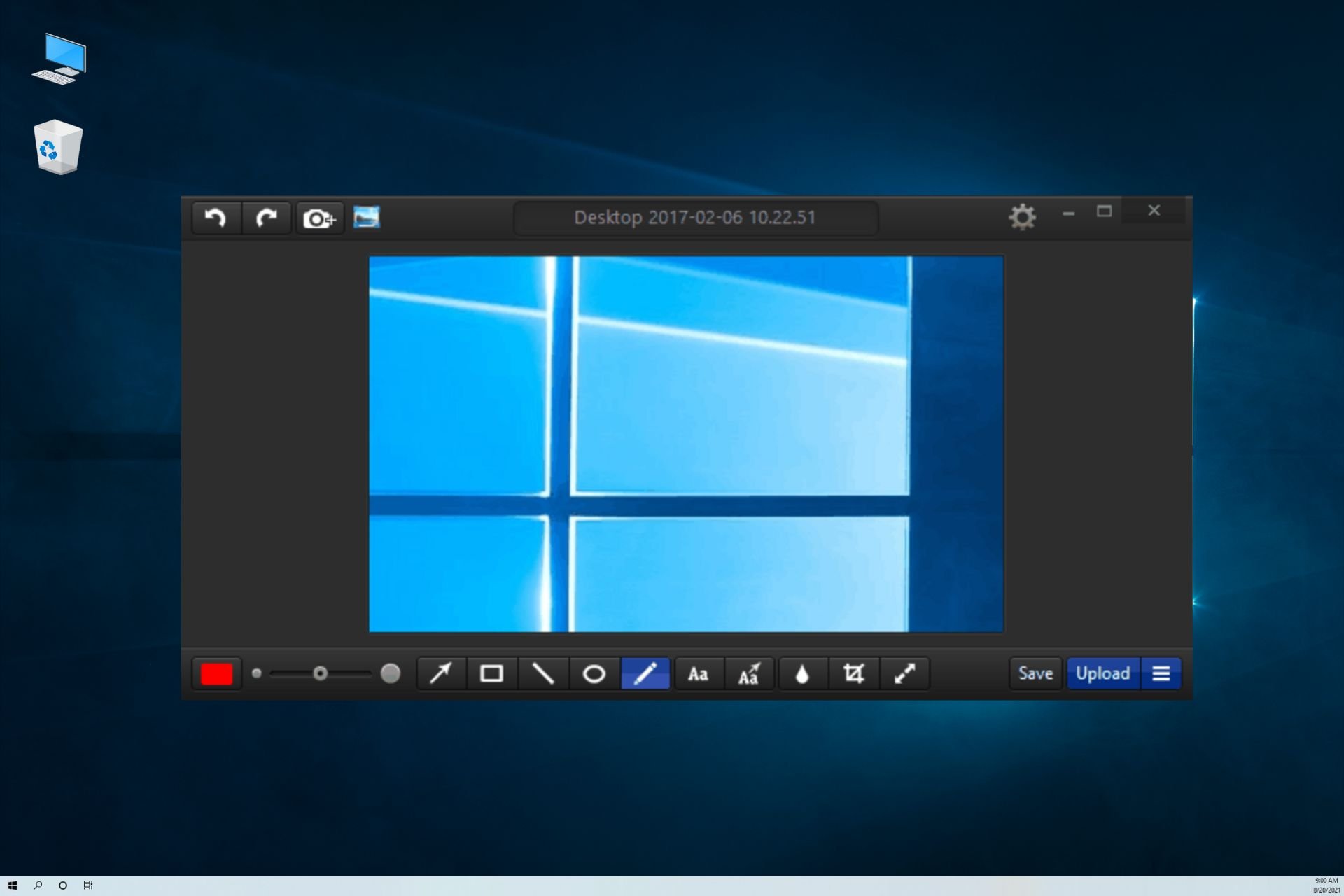Open the upload options menu icon

pos(1161,673)
